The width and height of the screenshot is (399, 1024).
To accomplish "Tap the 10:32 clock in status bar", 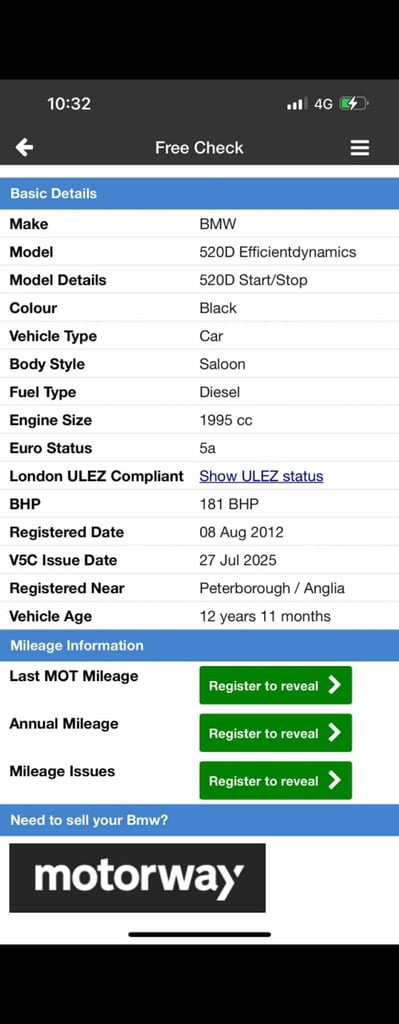I will [69, 103].
